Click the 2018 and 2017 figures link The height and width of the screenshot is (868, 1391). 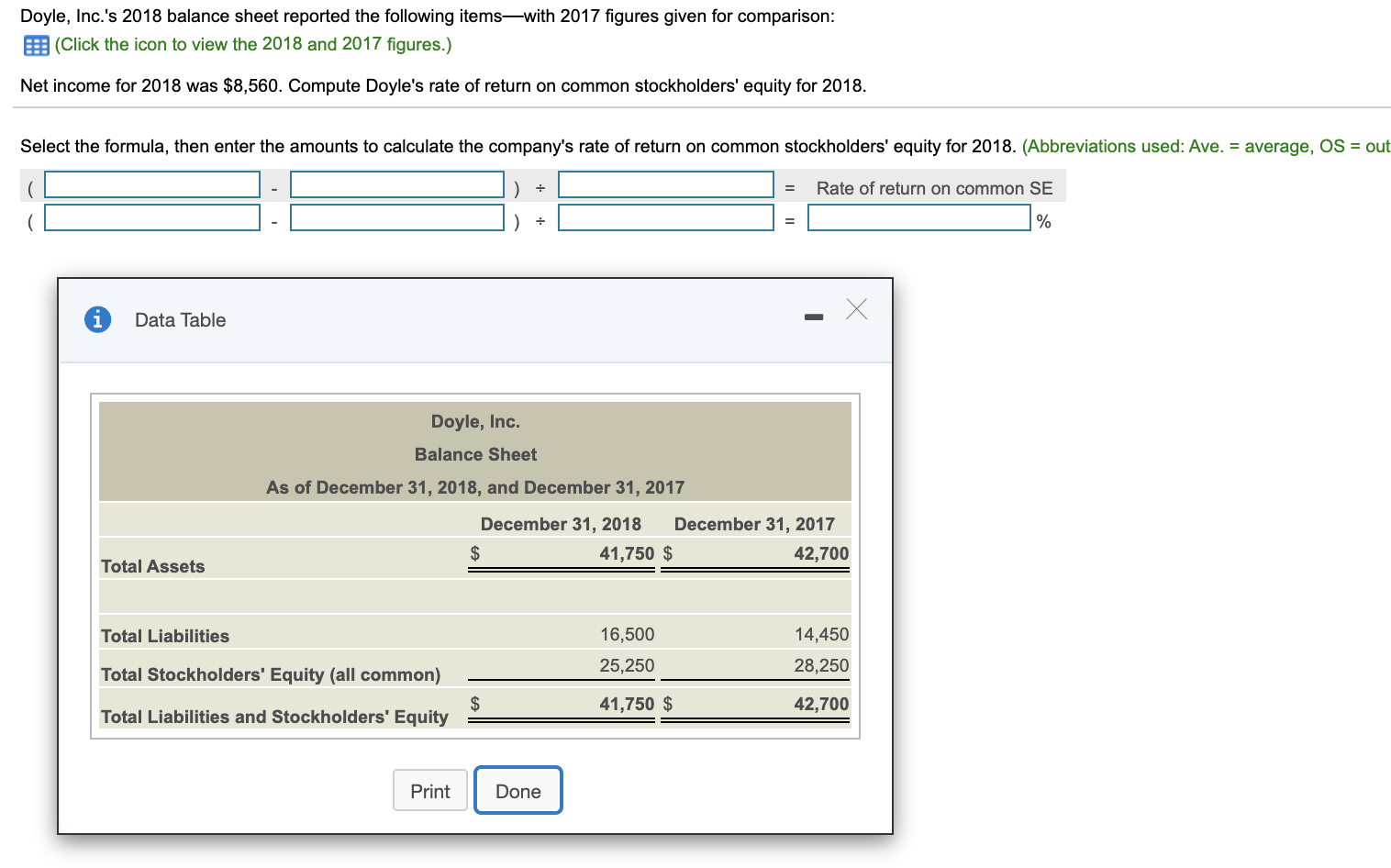pyautogui.click(x=253, y=44)
